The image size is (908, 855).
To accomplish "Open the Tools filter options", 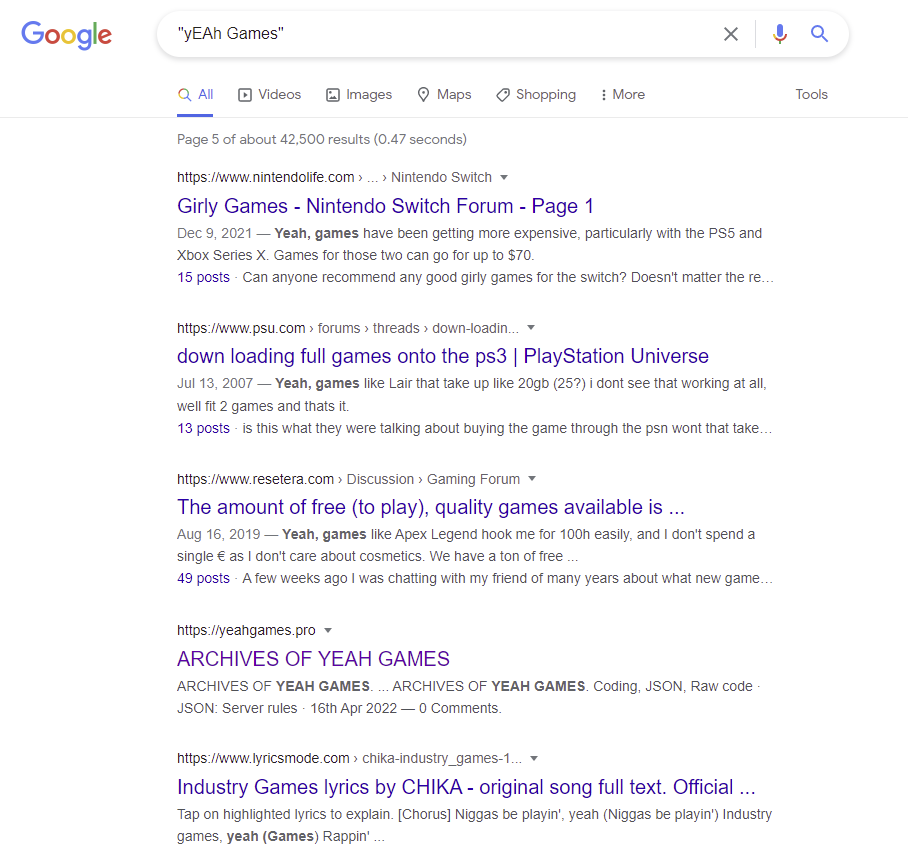I will (x=811, y=95).
